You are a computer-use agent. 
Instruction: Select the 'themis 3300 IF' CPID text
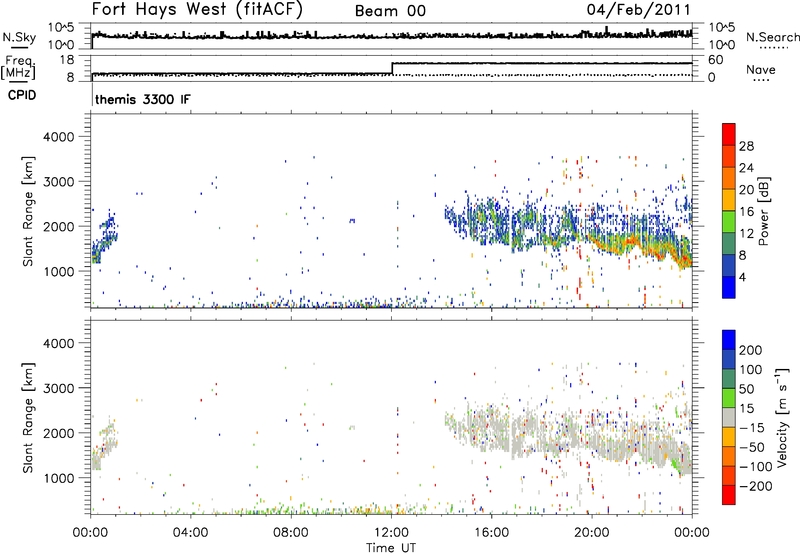143,99
